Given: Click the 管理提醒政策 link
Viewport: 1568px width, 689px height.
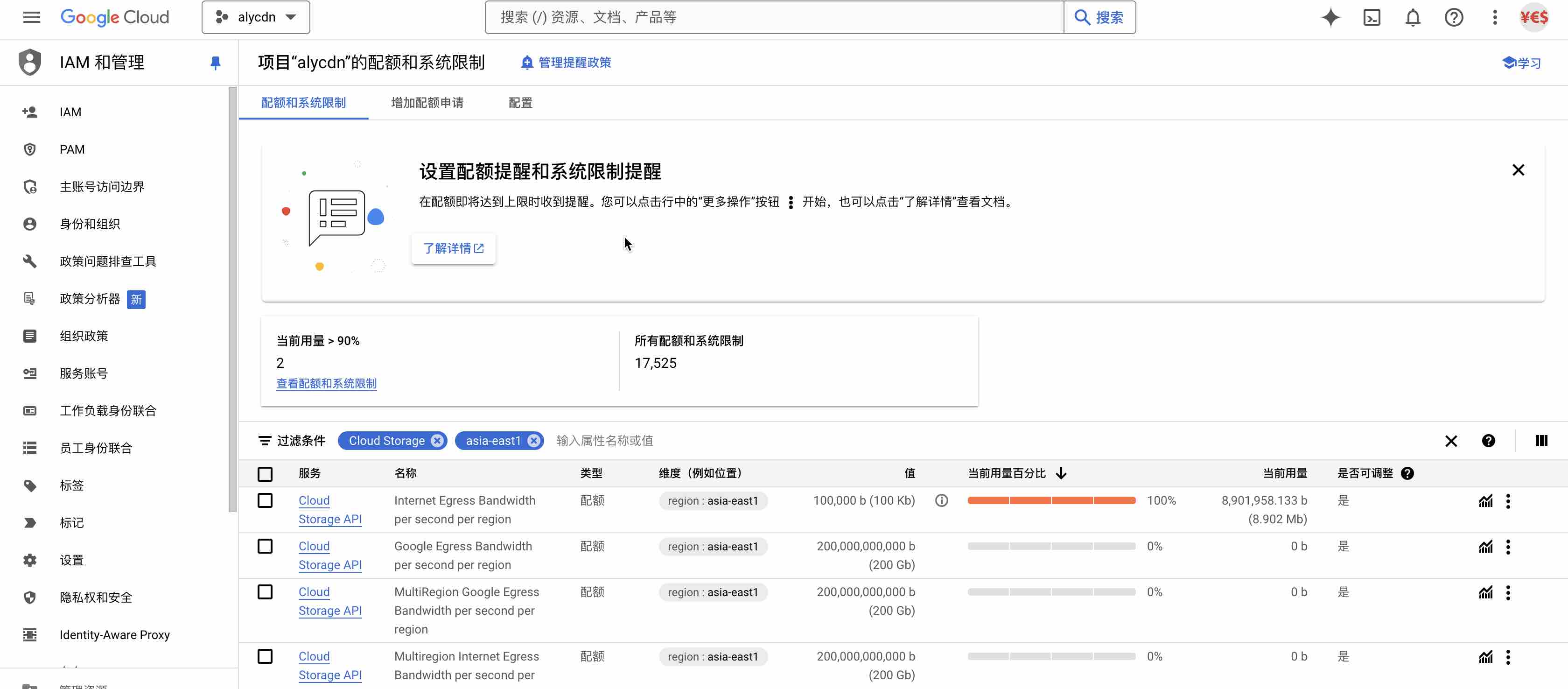Looking at the screenshot, I should (566, 63).
